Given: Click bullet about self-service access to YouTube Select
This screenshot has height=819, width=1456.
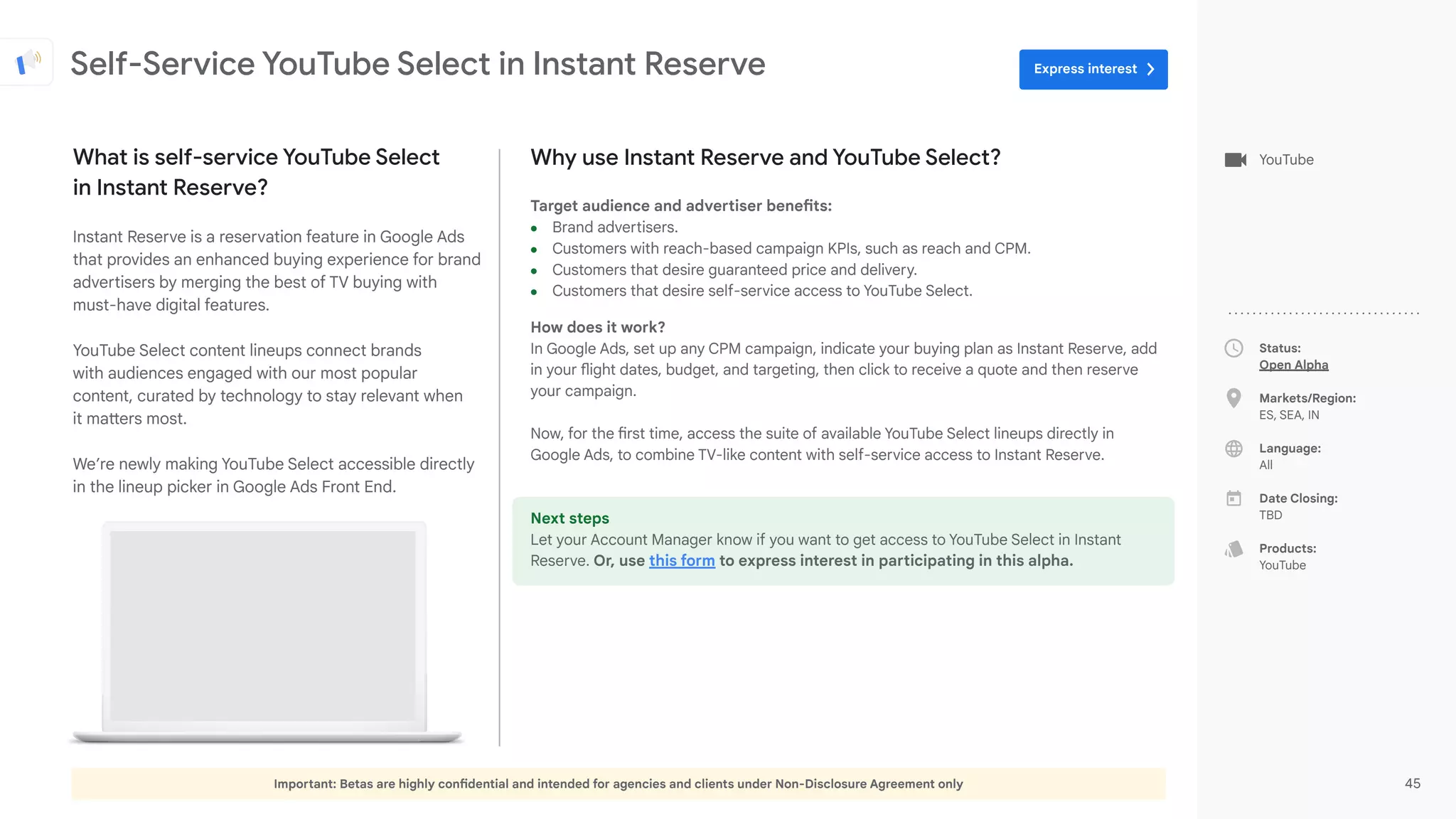Looking at the screenshot, I should (762, 291).
